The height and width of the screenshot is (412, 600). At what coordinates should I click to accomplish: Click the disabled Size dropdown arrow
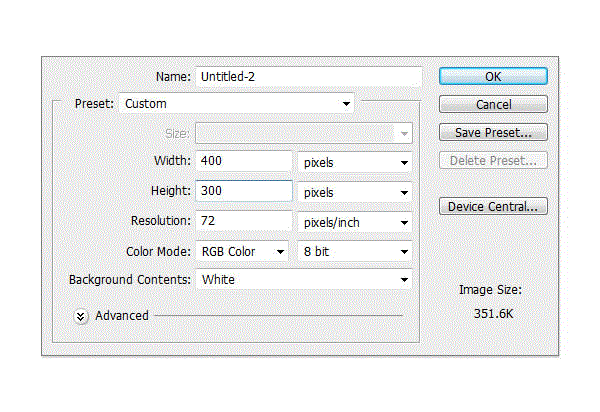click(404, 134)
